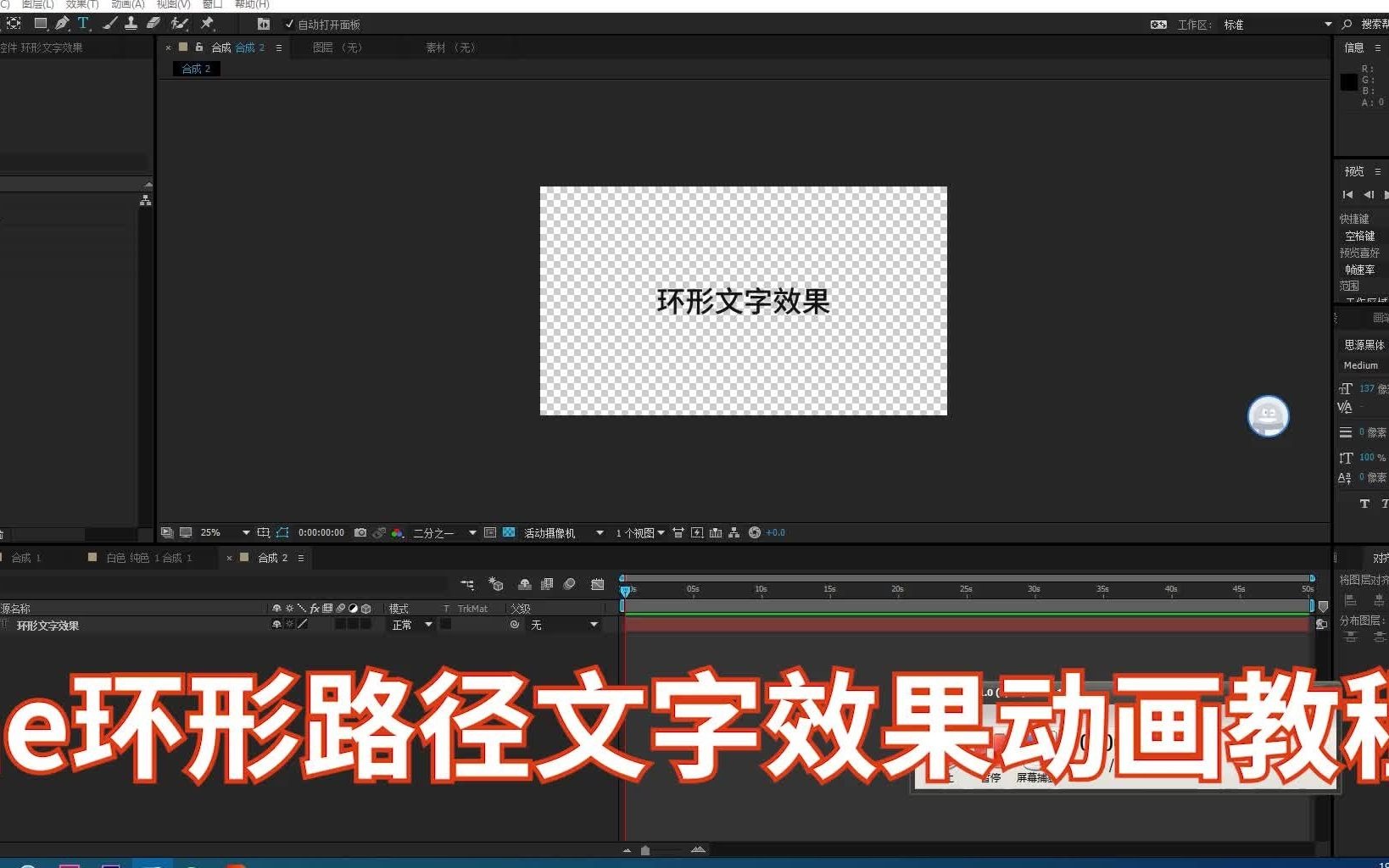Open the 25% magnification dropdown
This screenshot has width=1389, height=868.
pos(225,532)
